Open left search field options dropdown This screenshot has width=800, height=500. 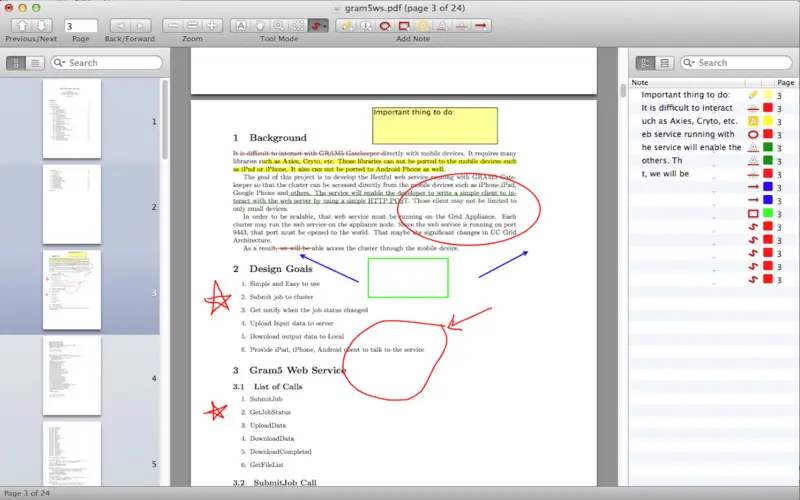point(60,63)
